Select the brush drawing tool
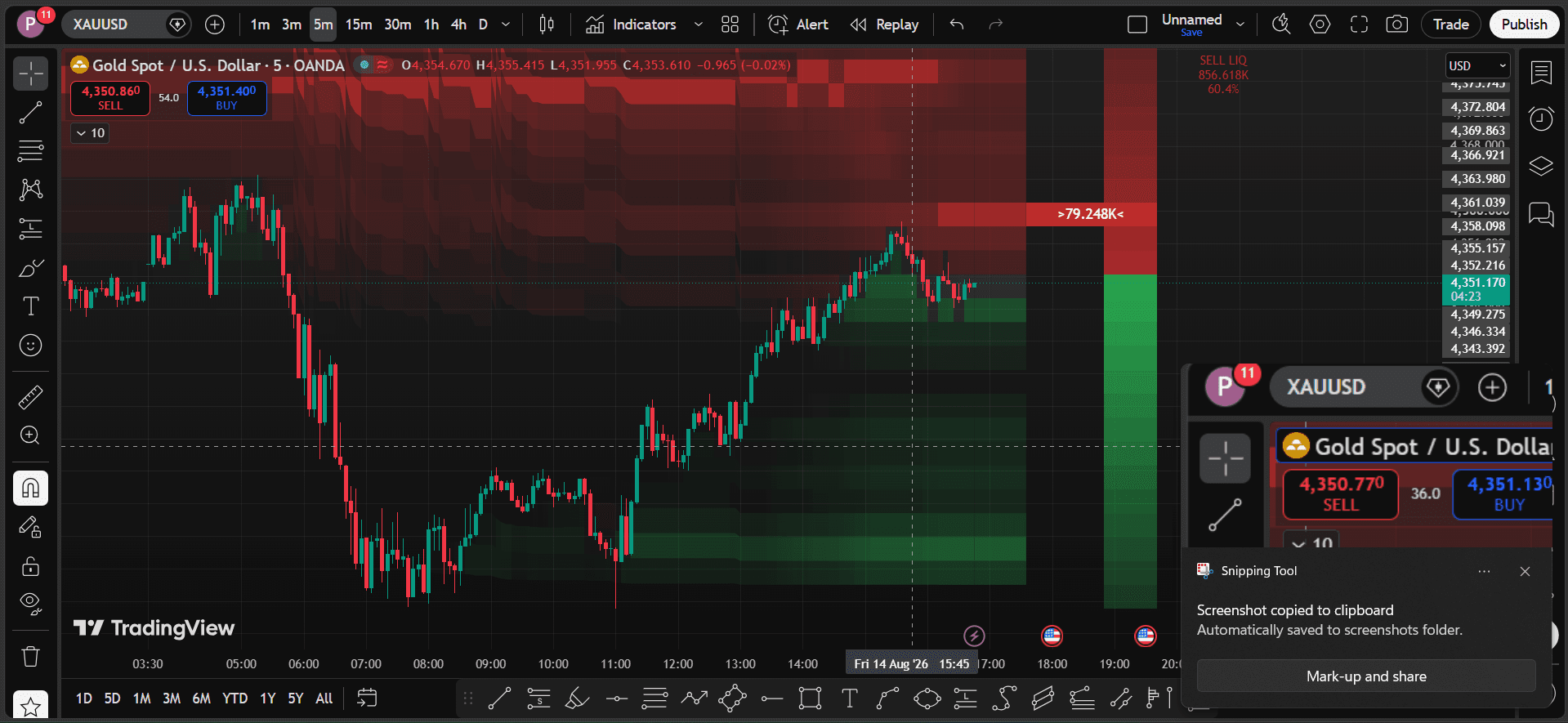1568x723 pixels. pos(31,268)
